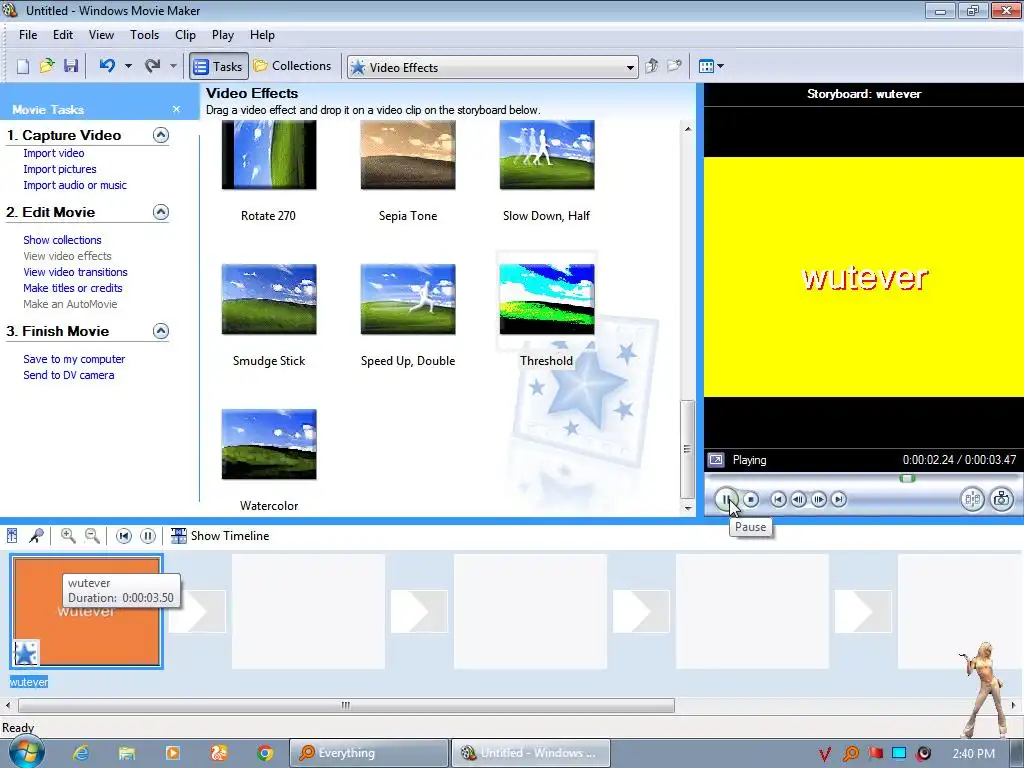Click the Previous Frame button
This screenshot has height=768, width=1024.
798,500
